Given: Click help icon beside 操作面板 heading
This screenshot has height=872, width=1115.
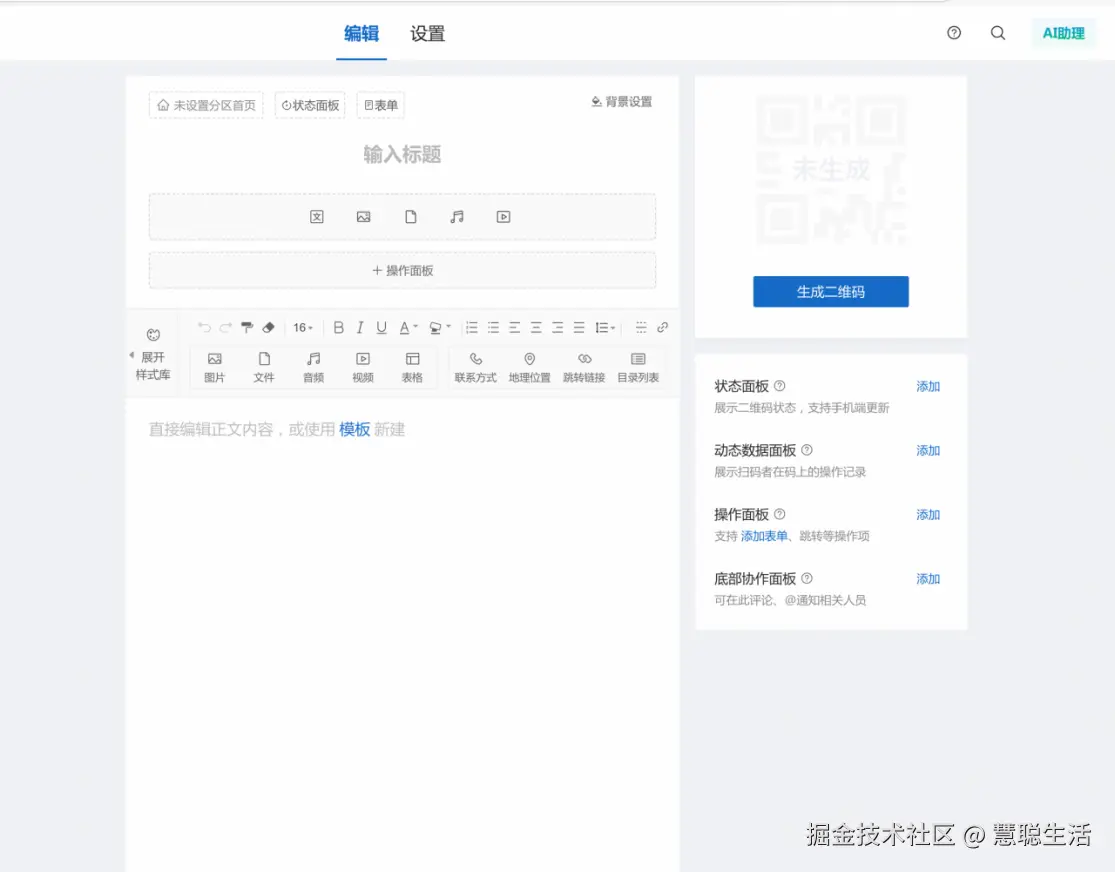Looking at the screenshot, I should (779, 514).
